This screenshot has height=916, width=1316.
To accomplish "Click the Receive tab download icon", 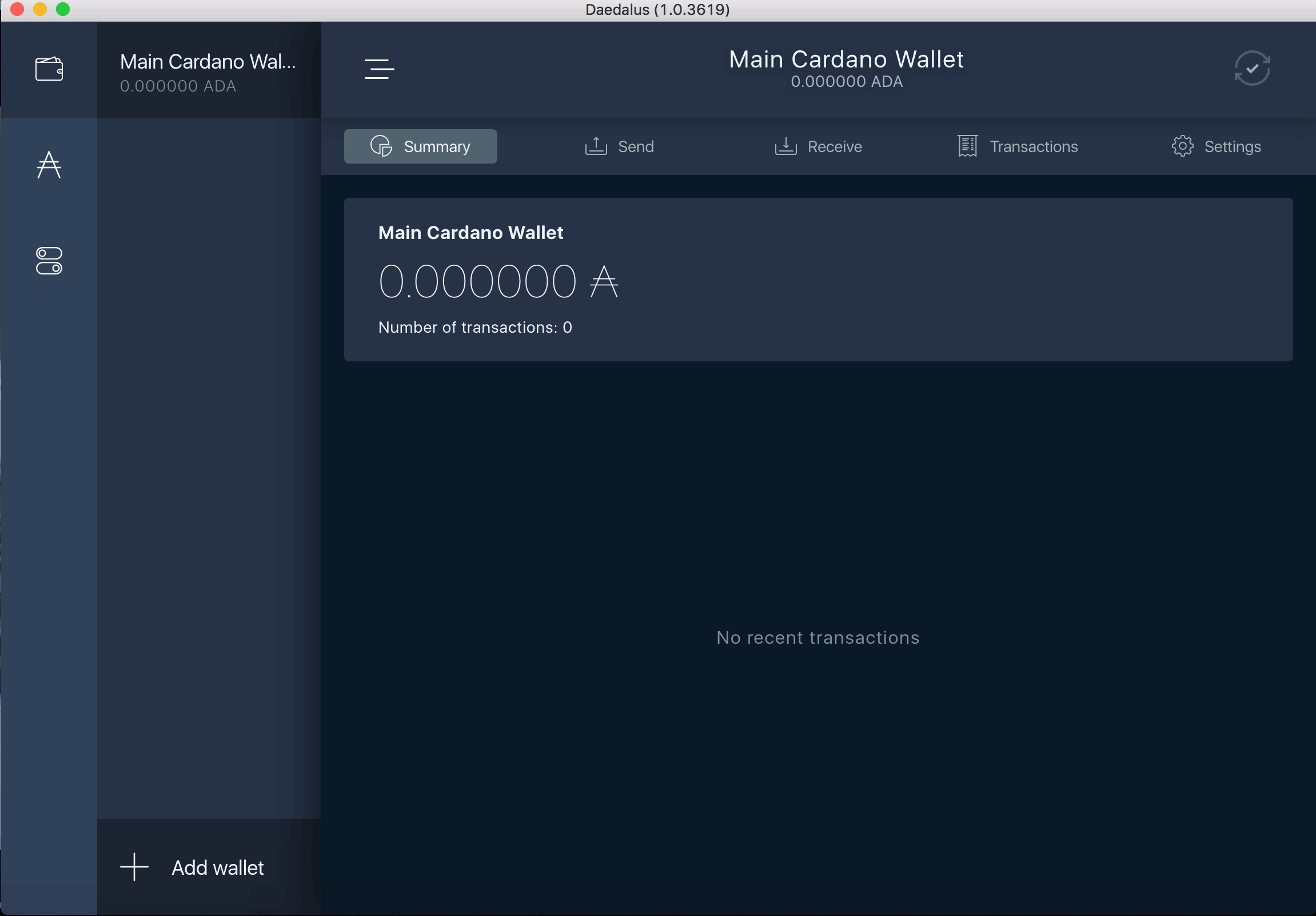I will pos(786,146).
